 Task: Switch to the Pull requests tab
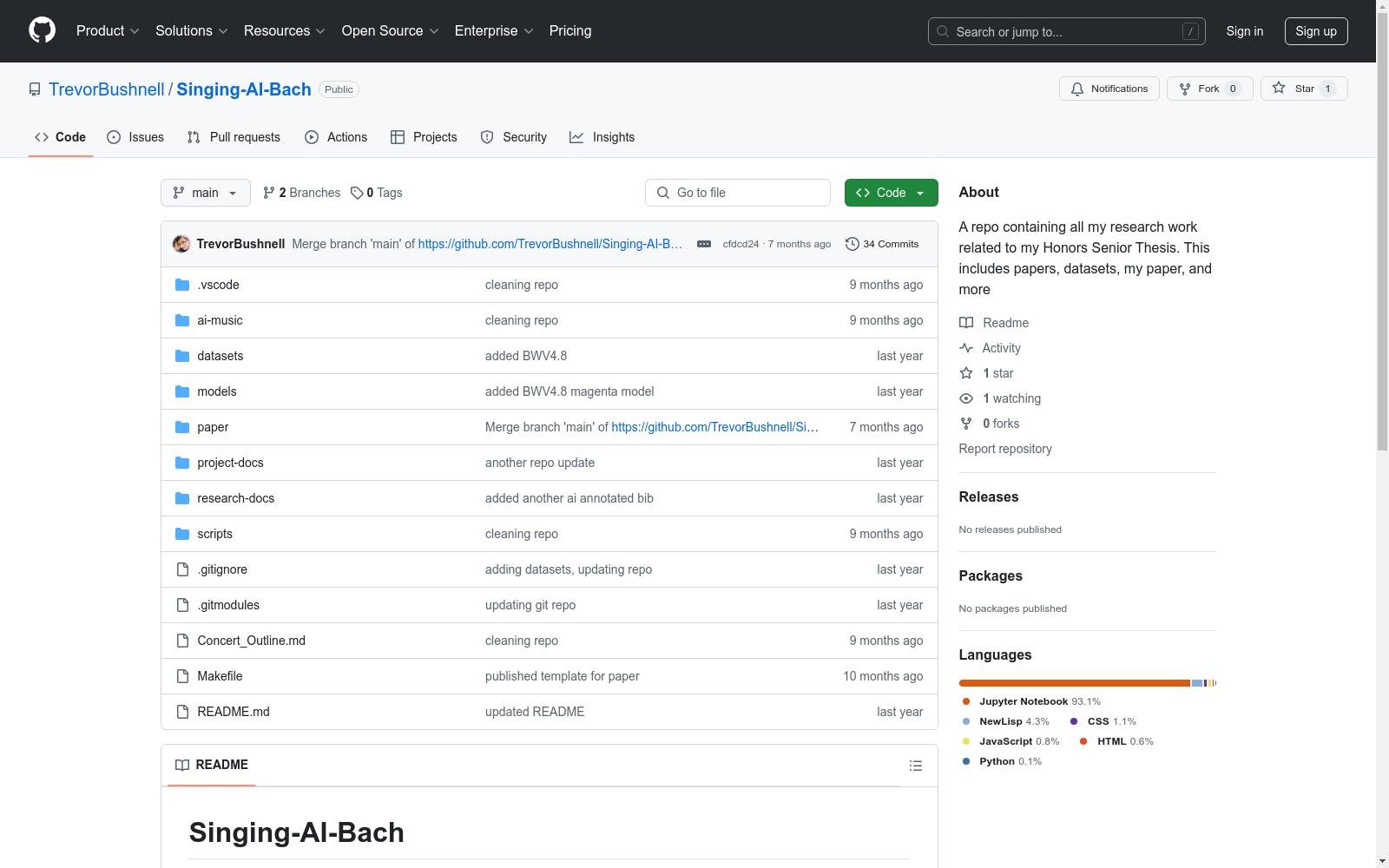[x=234, y=137]
